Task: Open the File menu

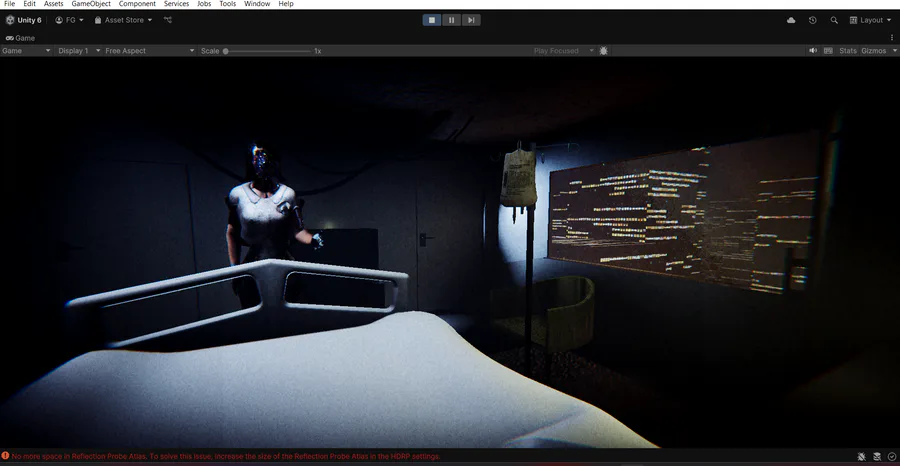Action: (x=9, y=3)
